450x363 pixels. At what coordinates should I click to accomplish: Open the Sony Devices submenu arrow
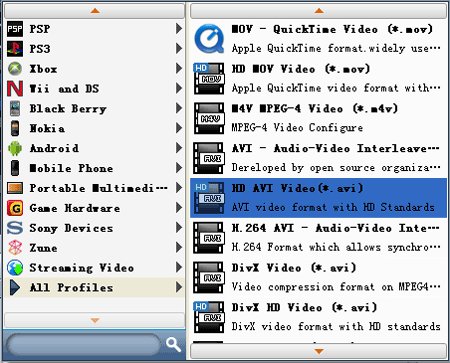[179, 228]
